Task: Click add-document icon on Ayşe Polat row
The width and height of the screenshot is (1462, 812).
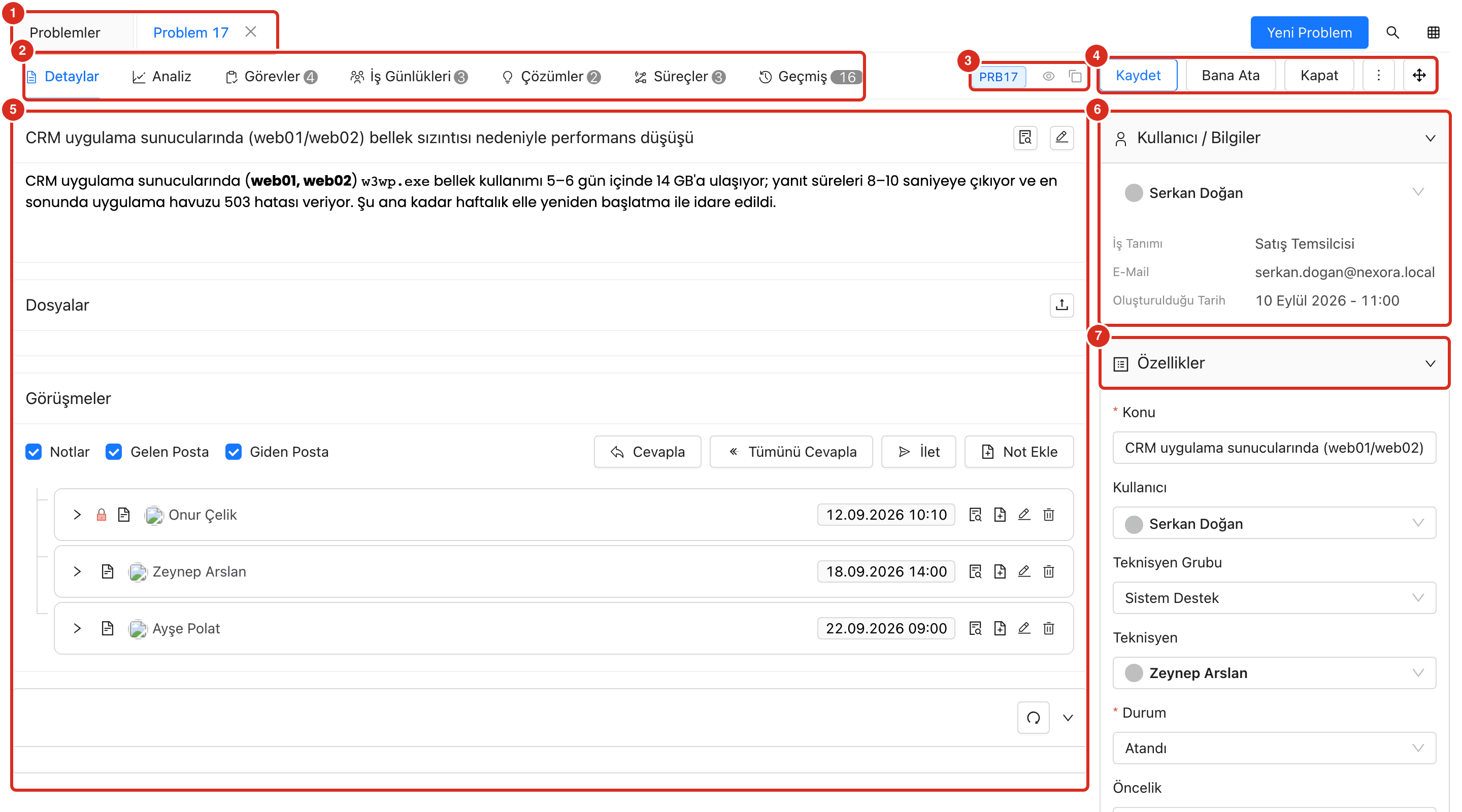Action: [x=1000, y=628]
